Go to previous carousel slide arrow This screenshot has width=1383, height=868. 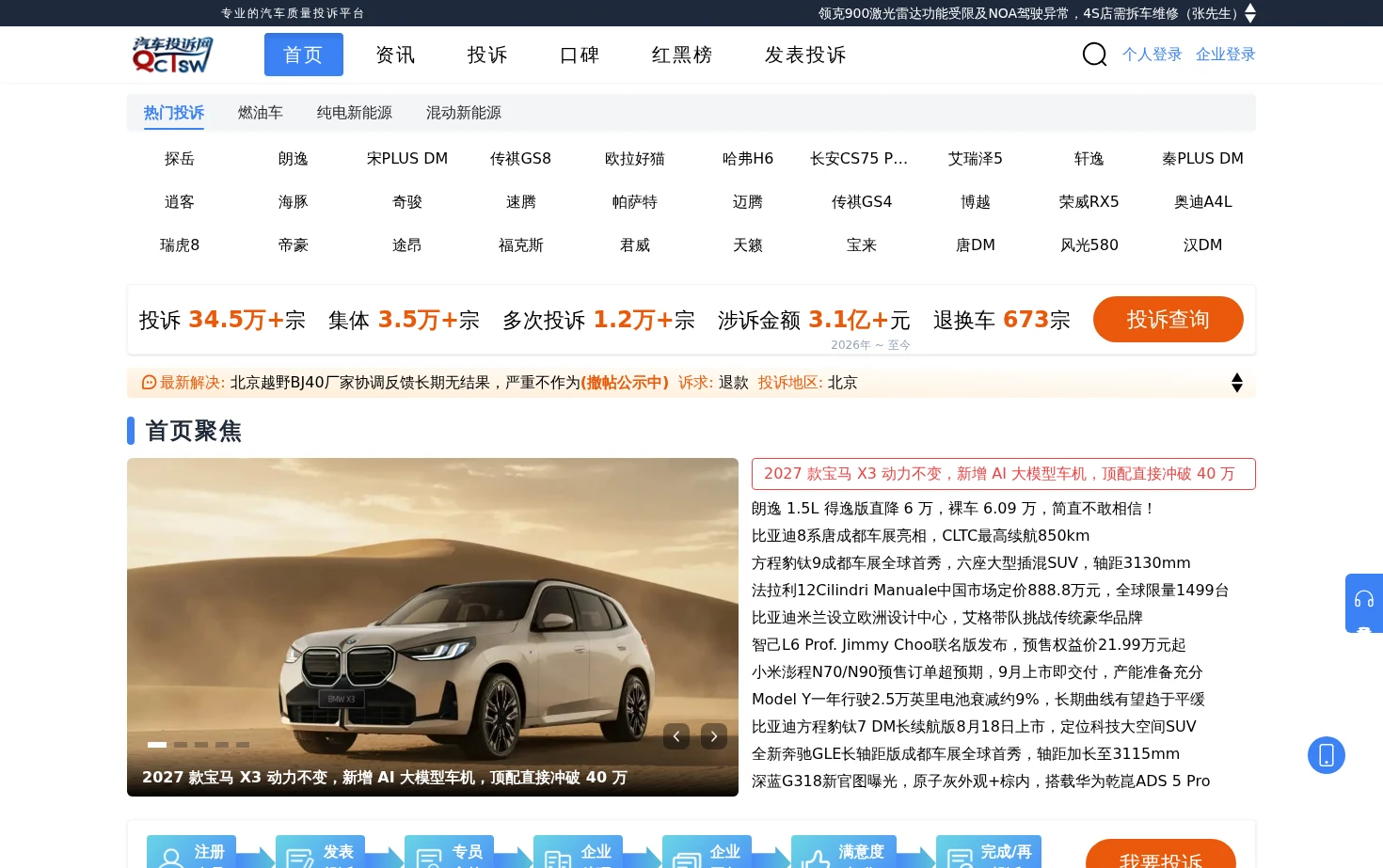(676, 736)
